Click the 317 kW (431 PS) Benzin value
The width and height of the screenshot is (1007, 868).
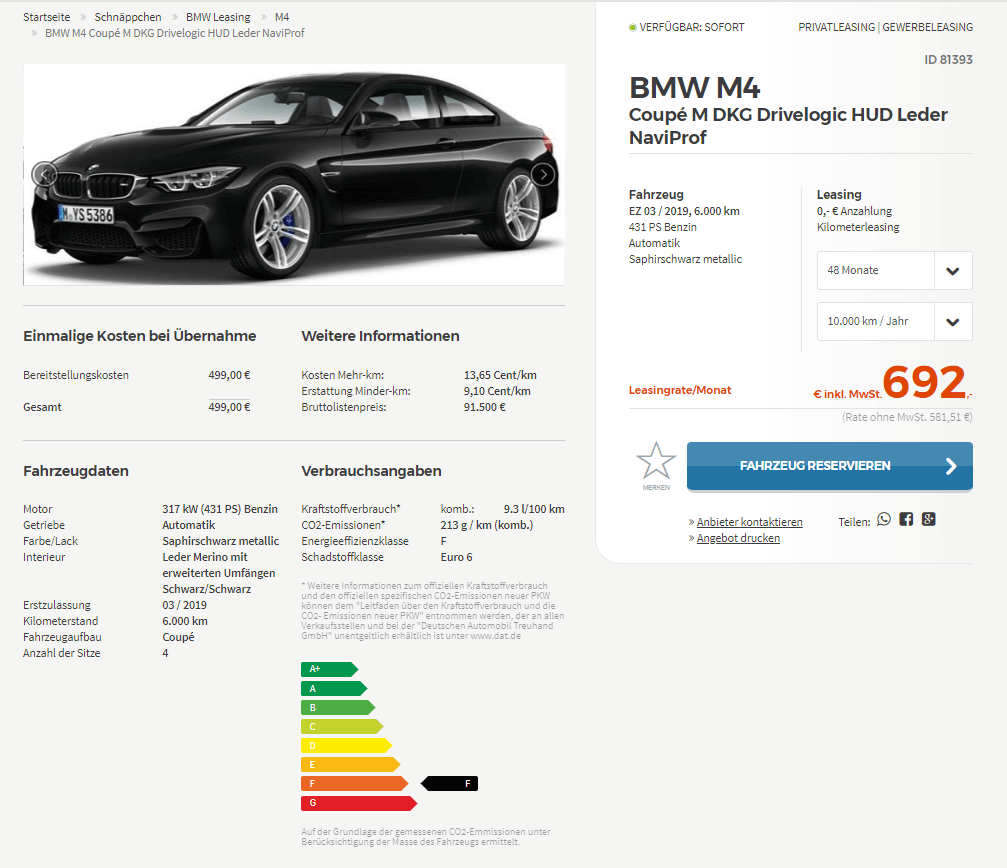coord(220,509)
